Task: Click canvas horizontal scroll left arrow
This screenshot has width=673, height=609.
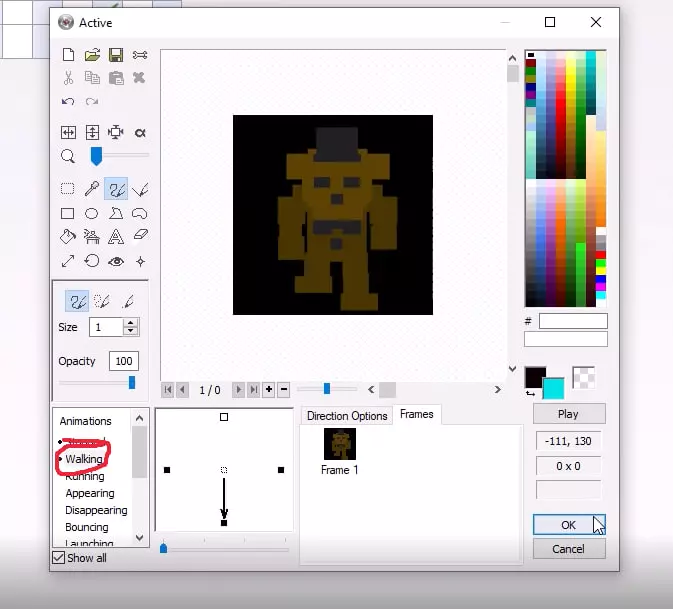Action: tap(371, 390)
